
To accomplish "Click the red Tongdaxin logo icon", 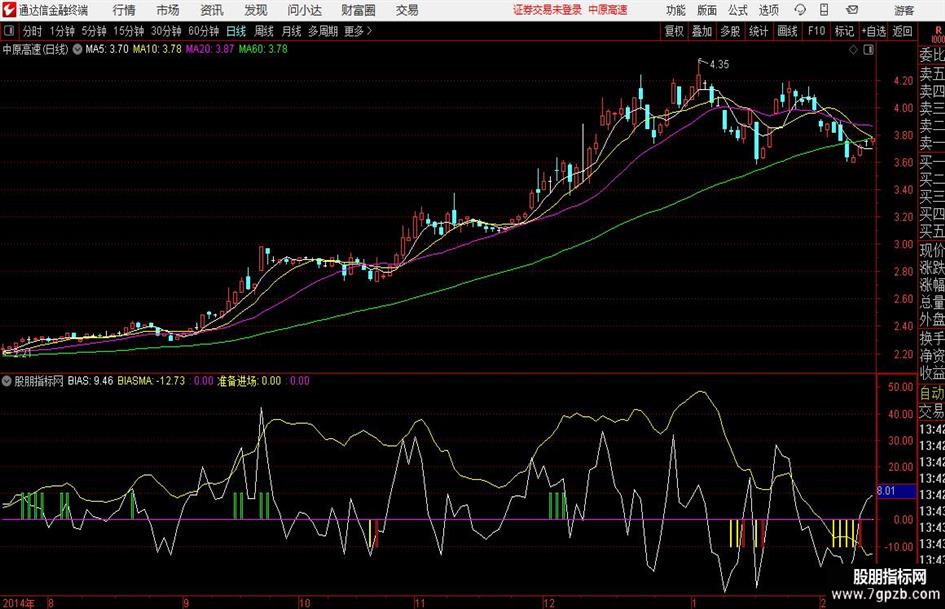I will tap(9, 10).
